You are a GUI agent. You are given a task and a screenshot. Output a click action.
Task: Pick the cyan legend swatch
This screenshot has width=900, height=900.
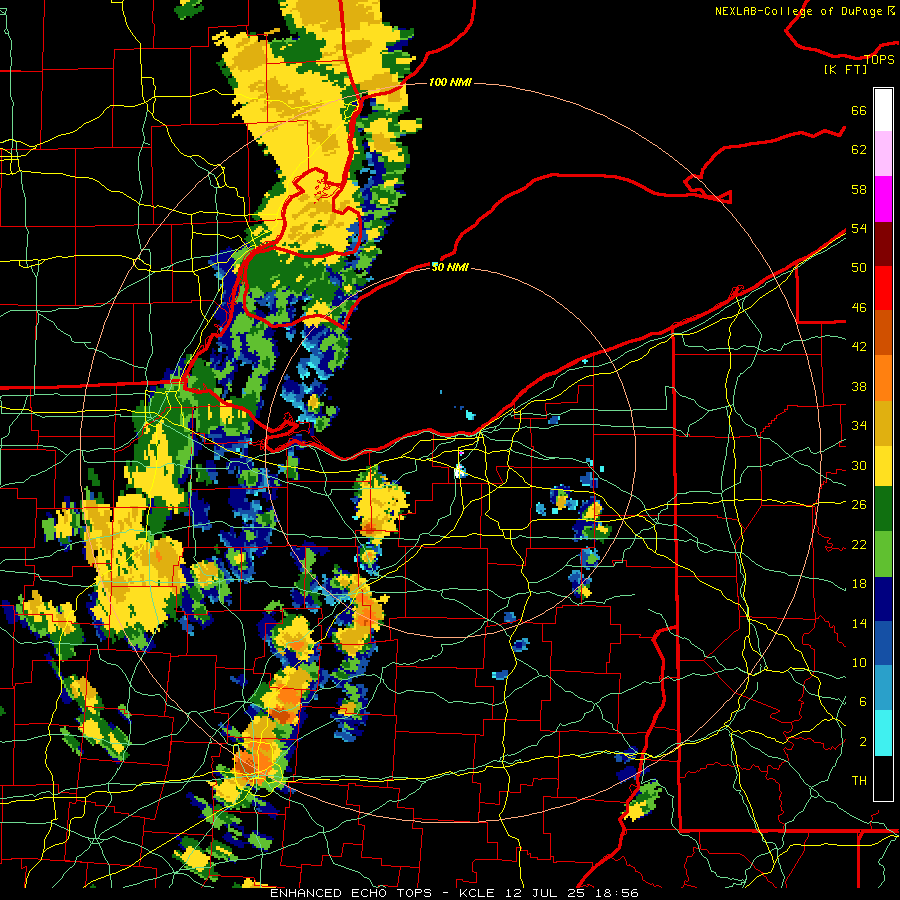tap(883, 733)
